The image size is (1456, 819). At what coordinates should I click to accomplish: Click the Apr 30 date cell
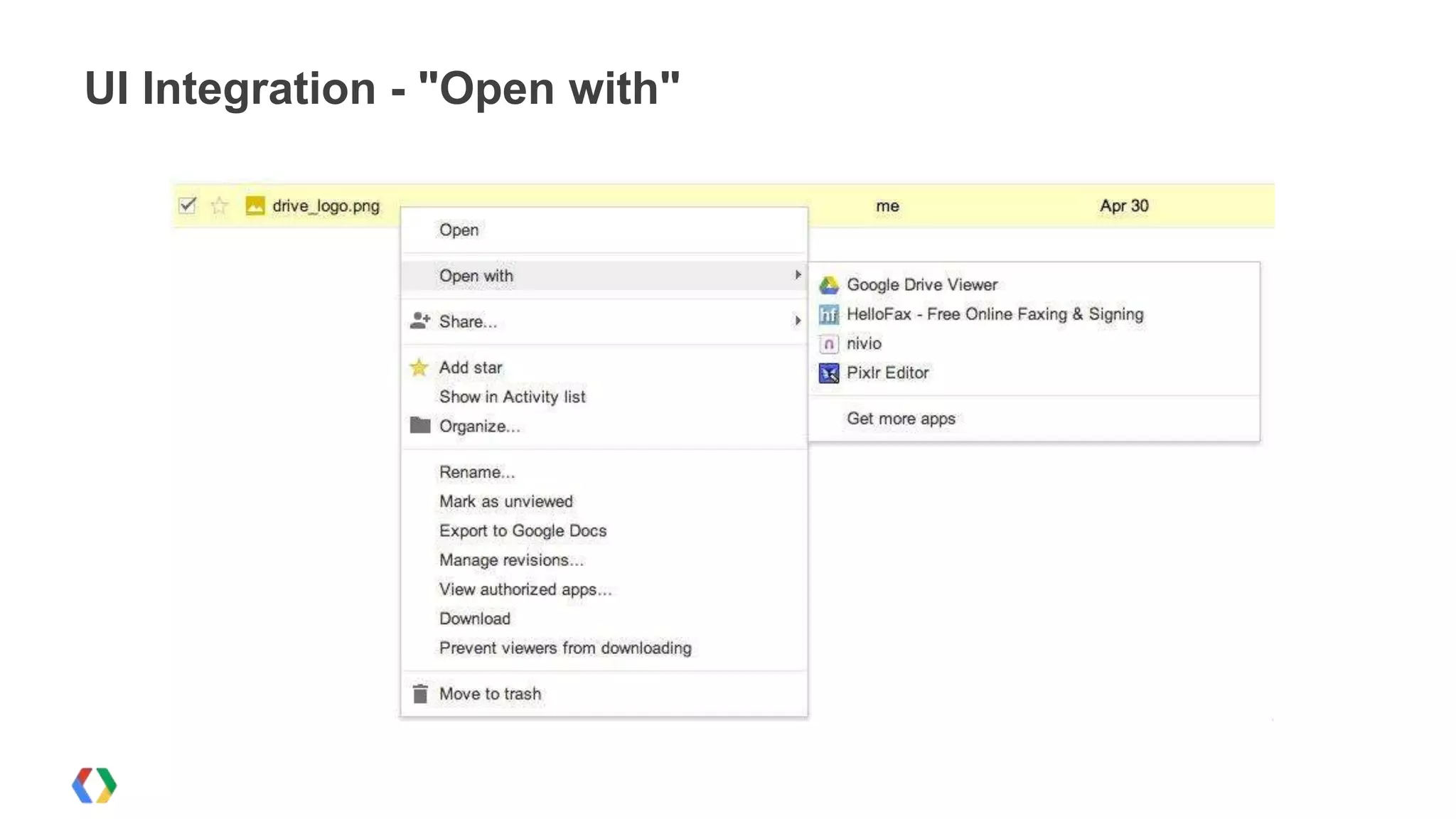(1124, 205)
